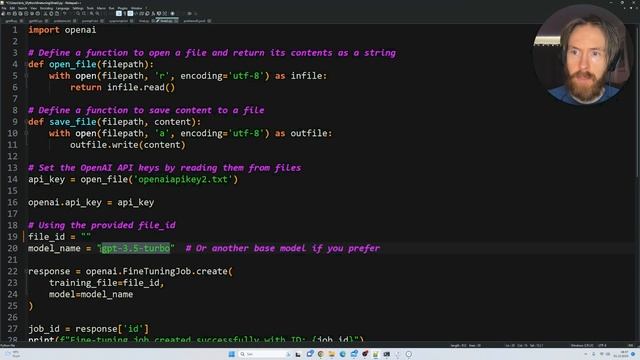Toggle the Show all characters toolbar icon

click(124, 13)
